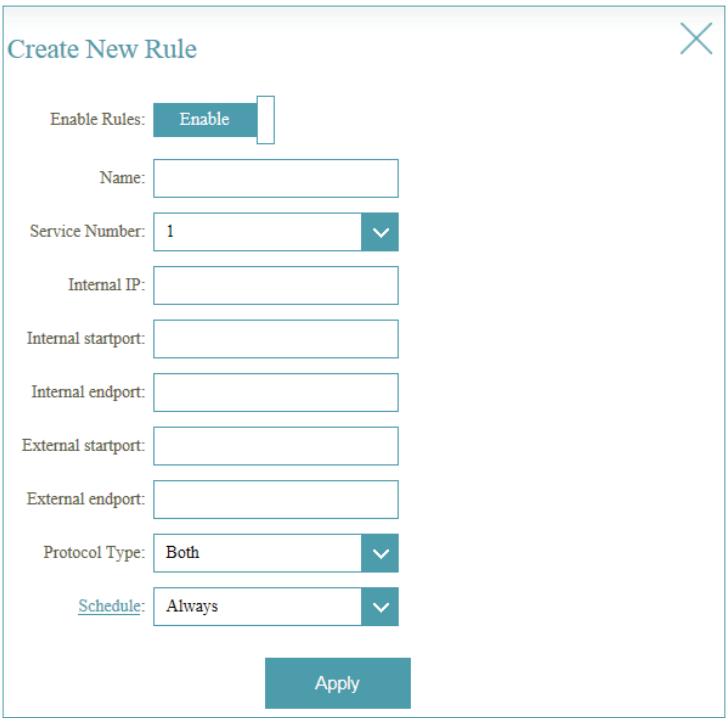Click the Schedule dropdown chevron icon
Image resolution: width=728 pixels, height=723 pixels.
coord(379,606)
